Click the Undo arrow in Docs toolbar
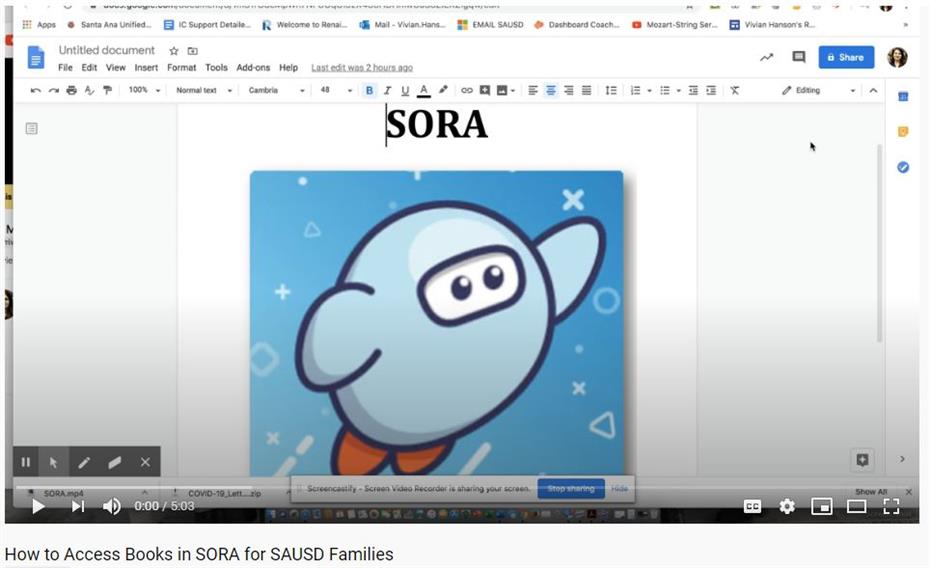The image size is (930, 568). tap(36, 91)
